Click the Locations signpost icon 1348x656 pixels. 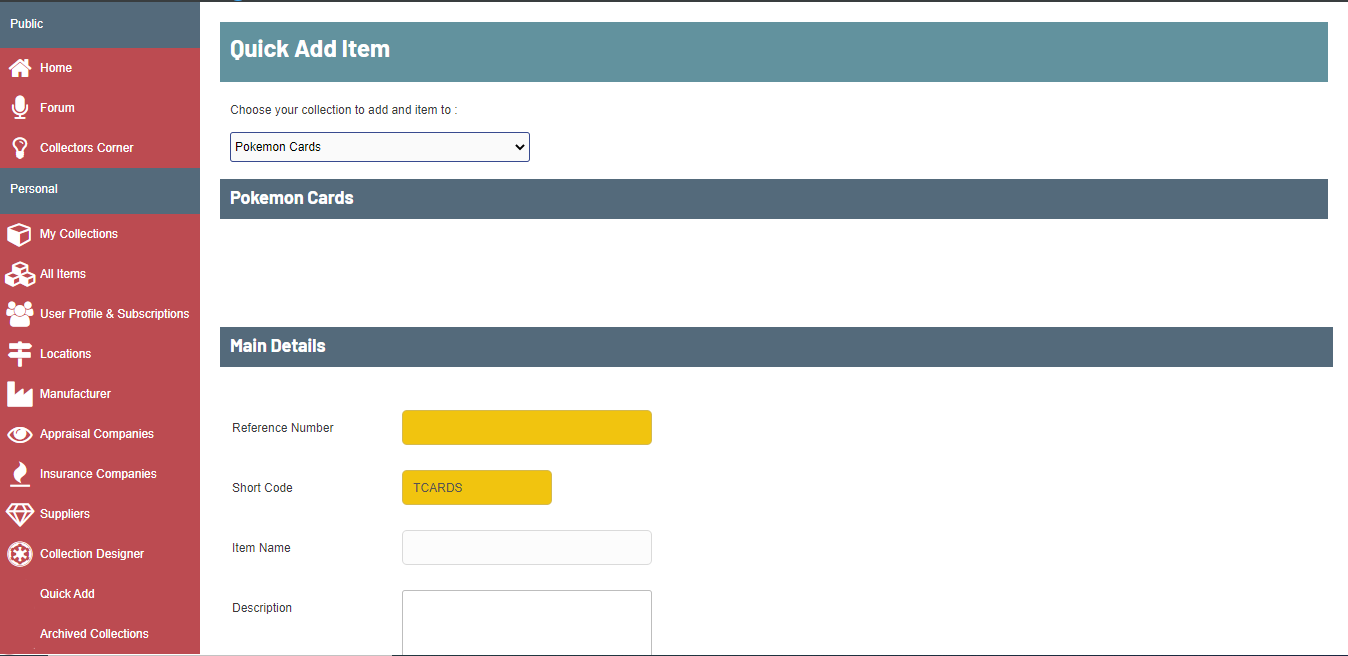tap(20, 354)
